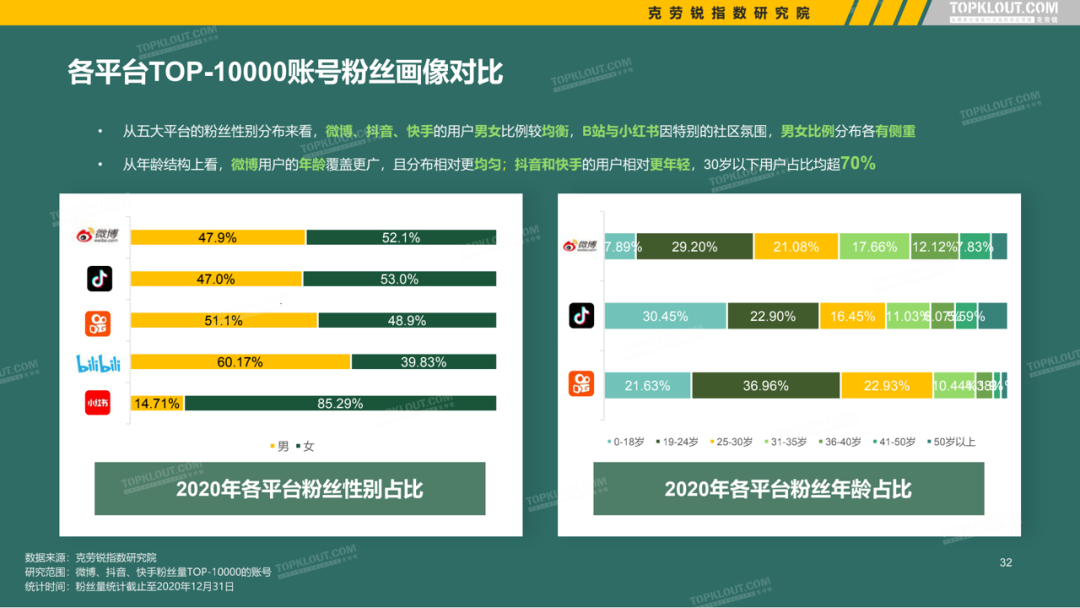Click the Kuaishou logo in the gender chart

tap(98, 324)
